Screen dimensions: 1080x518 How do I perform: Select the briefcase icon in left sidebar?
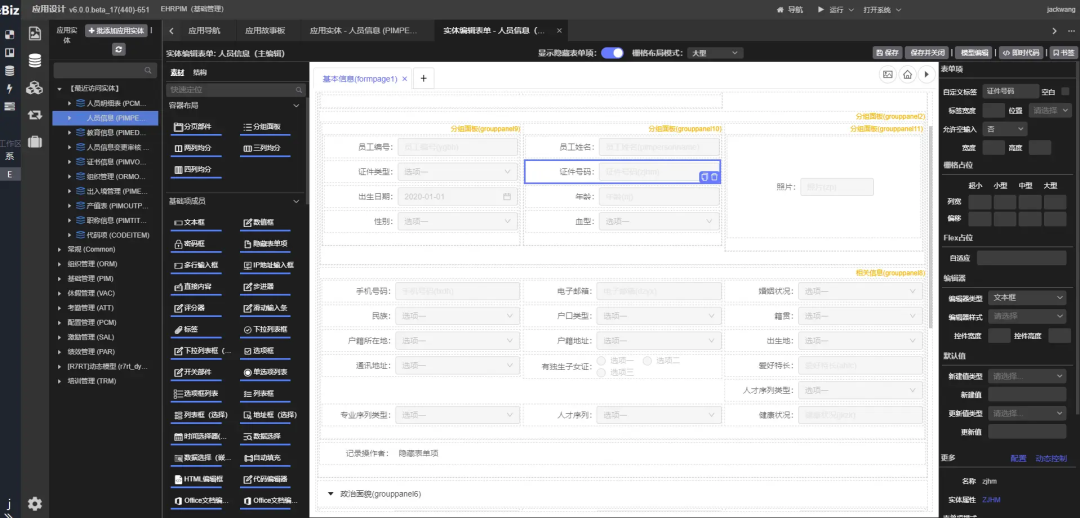tap(35, 141)
